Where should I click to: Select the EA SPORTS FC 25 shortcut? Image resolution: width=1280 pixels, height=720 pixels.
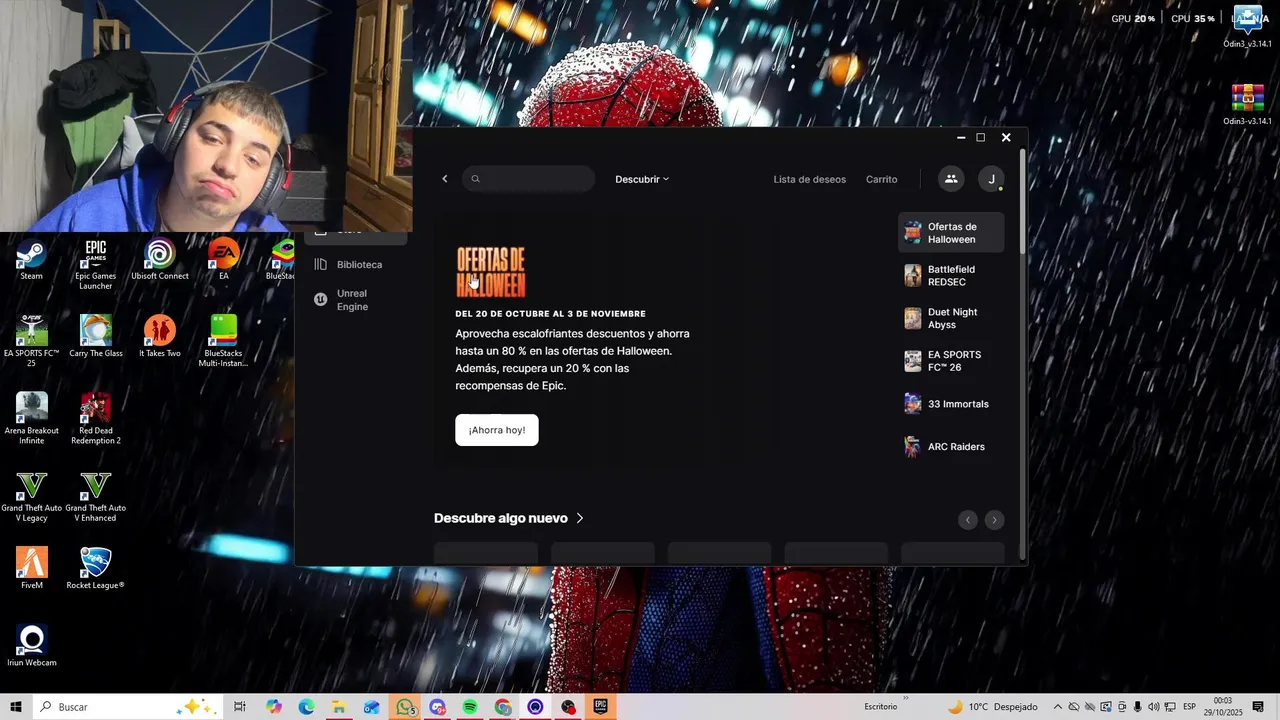(32, 341)
